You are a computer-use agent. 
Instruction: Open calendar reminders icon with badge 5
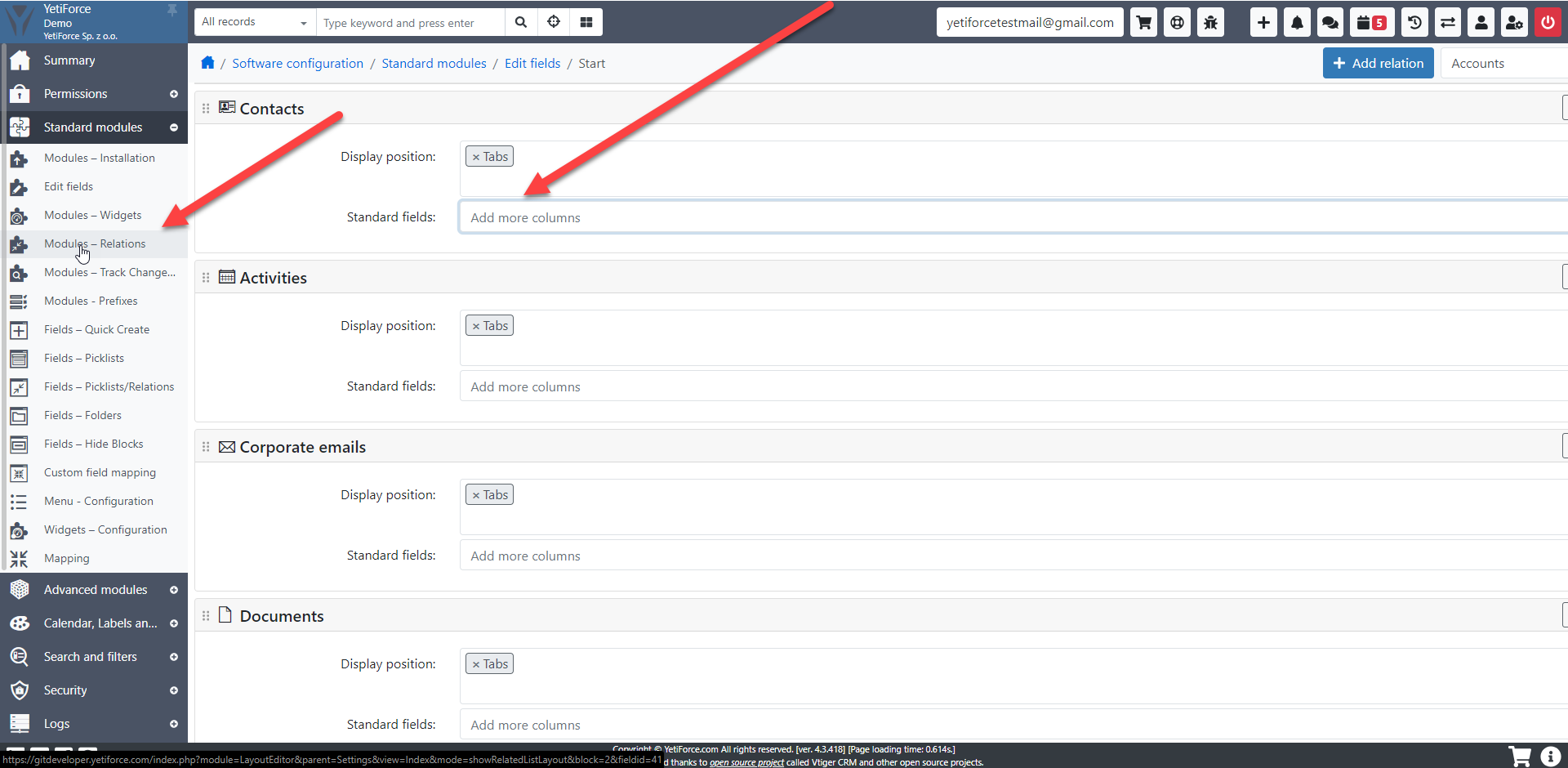(1371, 22)
